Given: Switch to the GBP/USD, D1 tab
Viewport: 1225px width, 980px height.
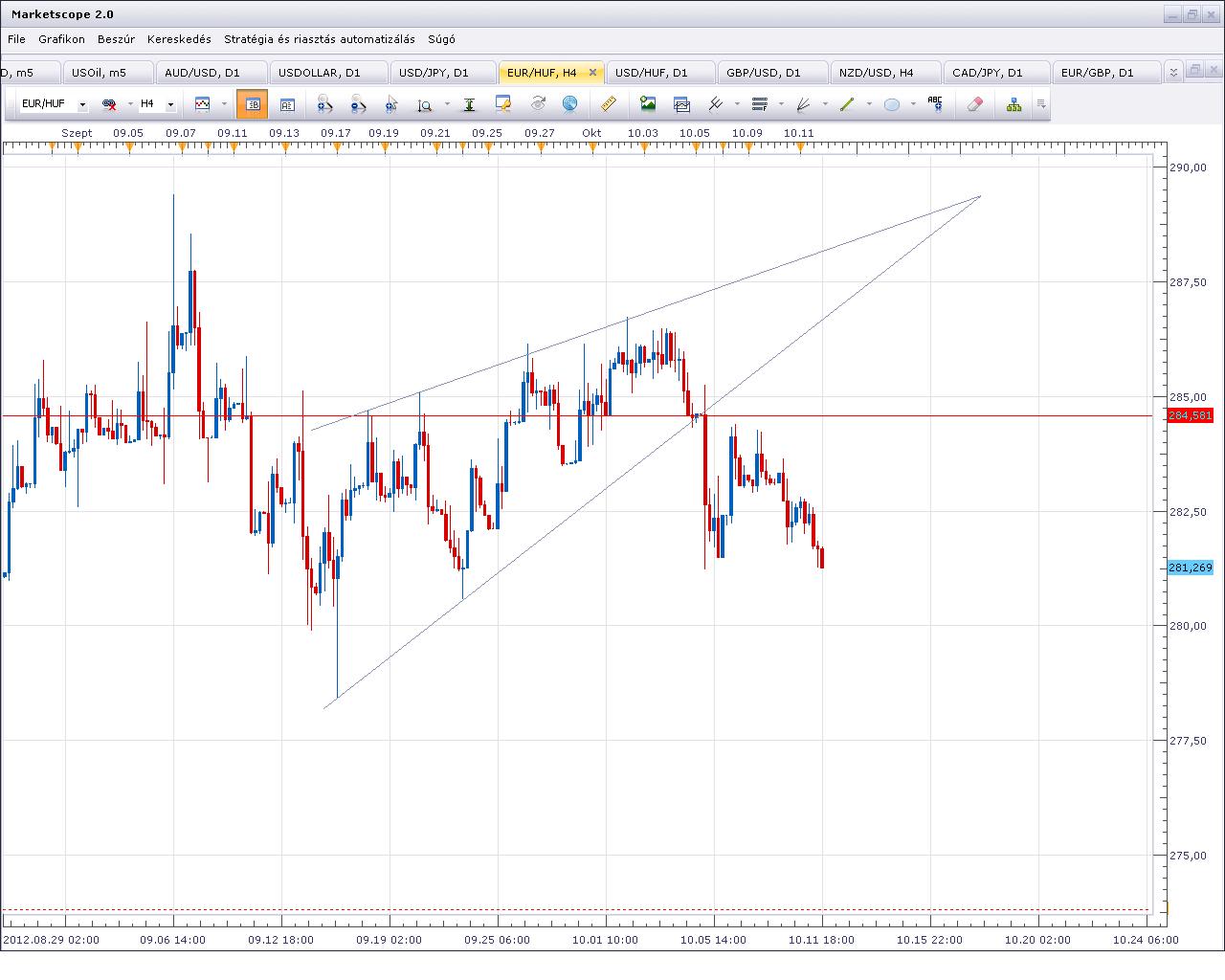Looking at the screenshot, I should point(772,73).
